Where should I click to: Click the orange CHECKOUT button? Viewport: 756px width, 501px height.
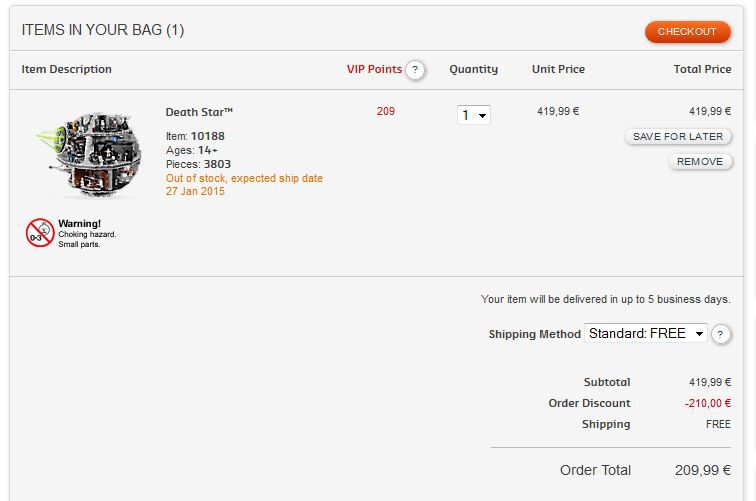688,32
